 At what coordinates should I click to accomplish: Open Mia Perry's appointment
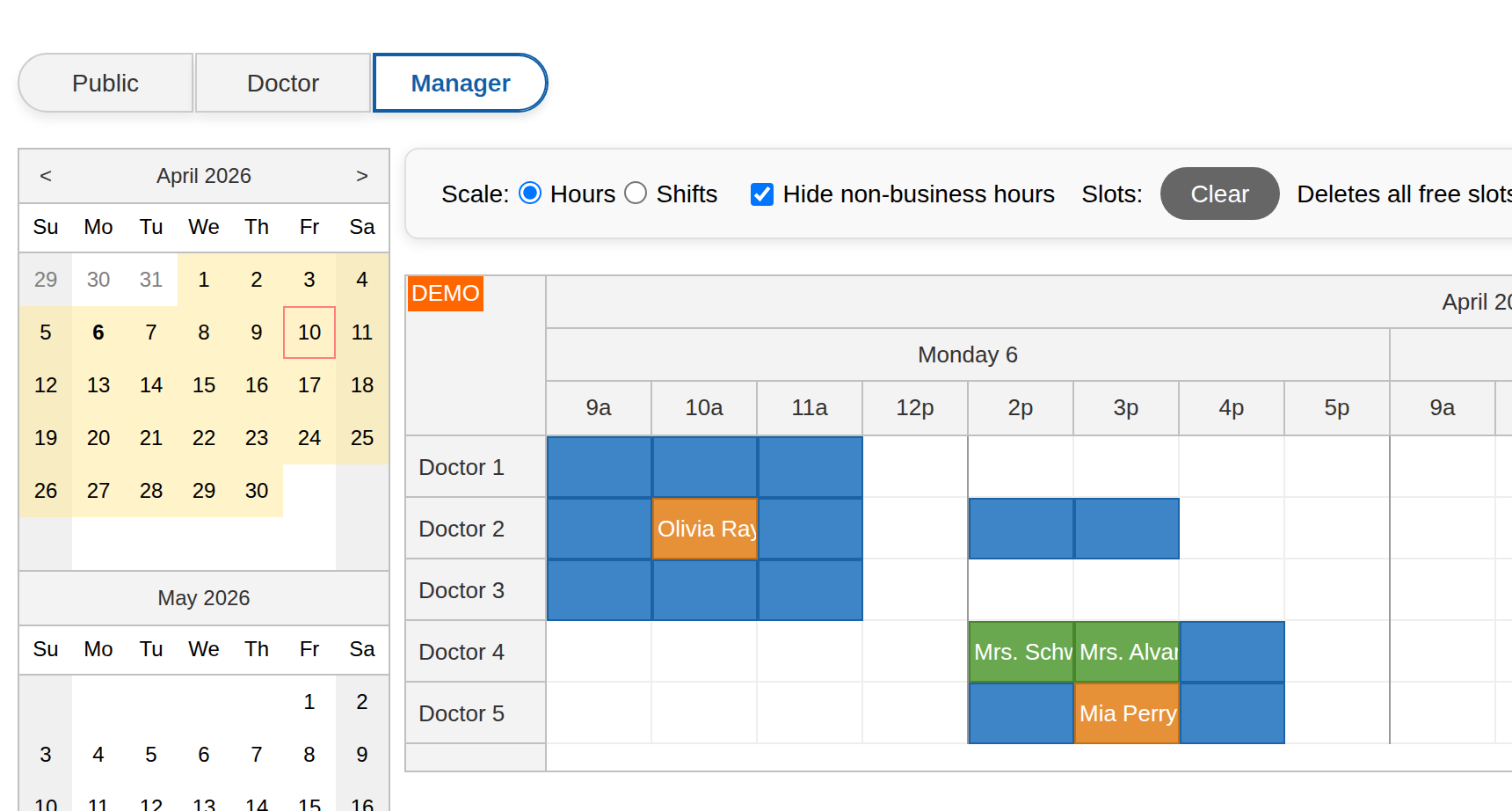(1126, 713)
